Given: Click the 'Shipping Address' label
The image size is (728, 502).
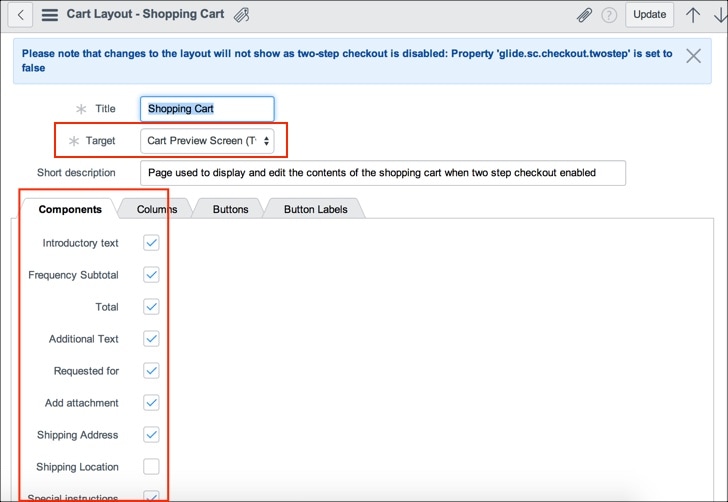Looking at the screenshot, I should pos(78,435).
